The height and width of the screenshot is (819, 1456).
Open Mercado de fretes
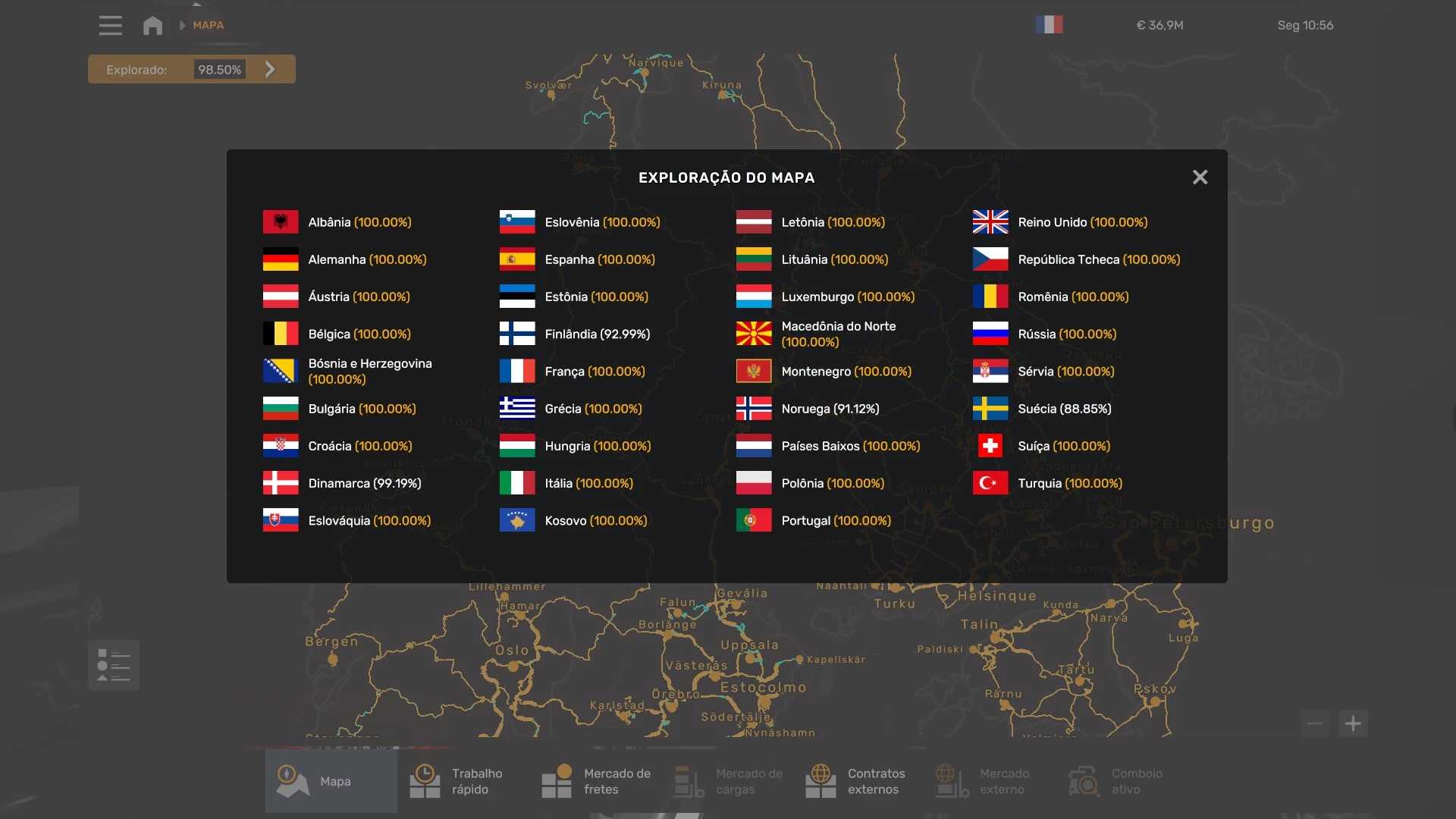595,781
